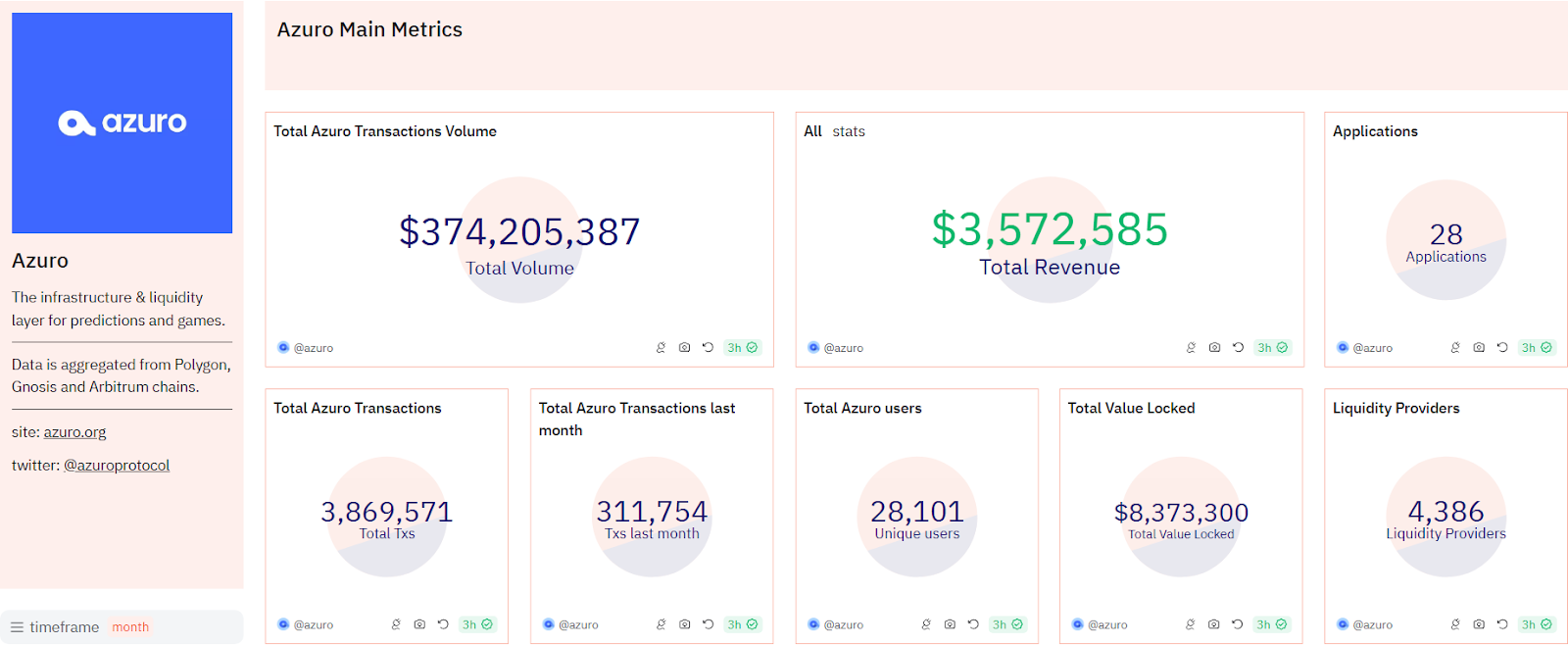Open the Total Value Locked card title

pos(1132,408)
